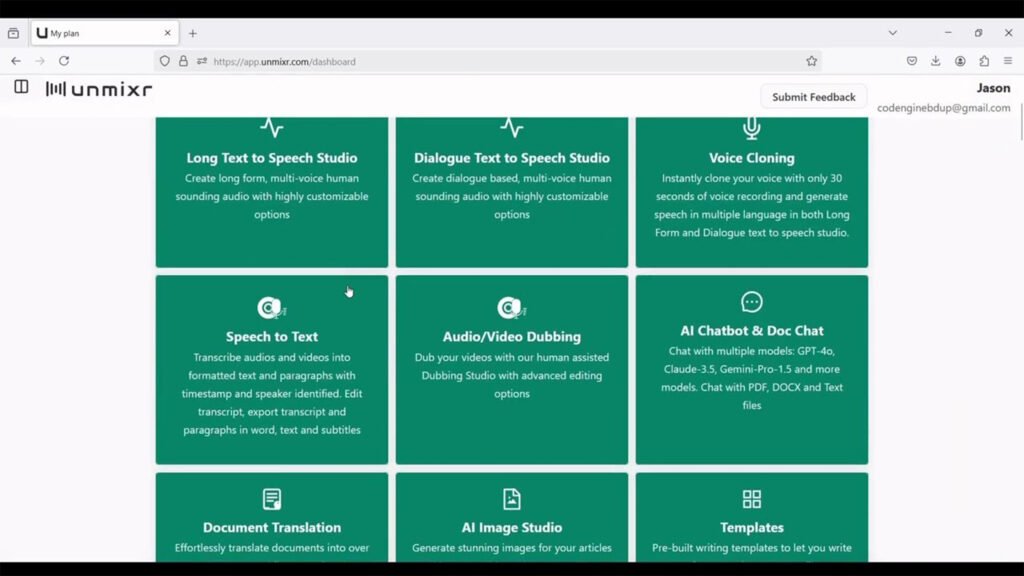Click the Speech to Text card icon
1024x576 pixels.
tap(271, 308)
